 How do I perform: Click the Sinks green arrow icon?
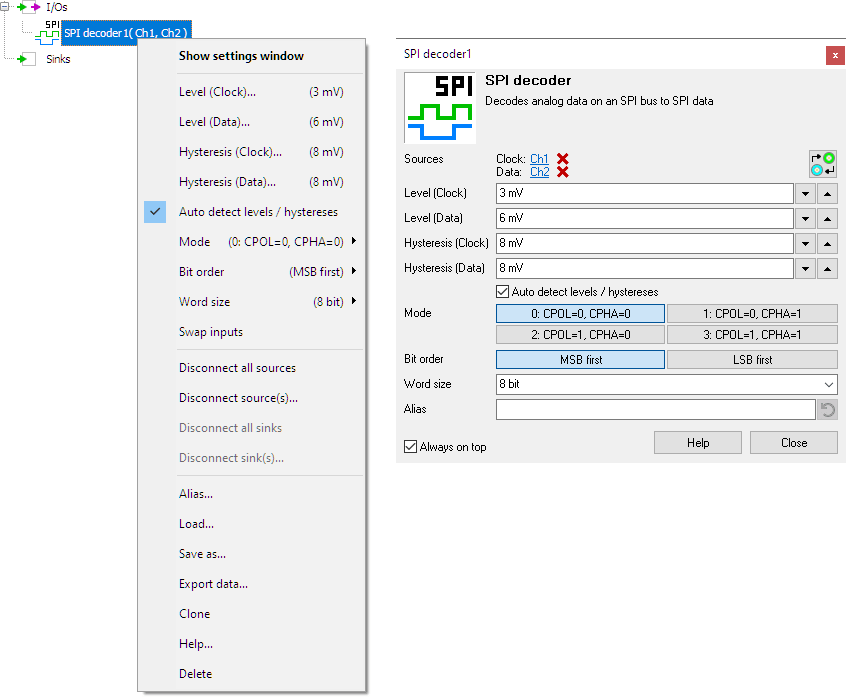[23, 58]
